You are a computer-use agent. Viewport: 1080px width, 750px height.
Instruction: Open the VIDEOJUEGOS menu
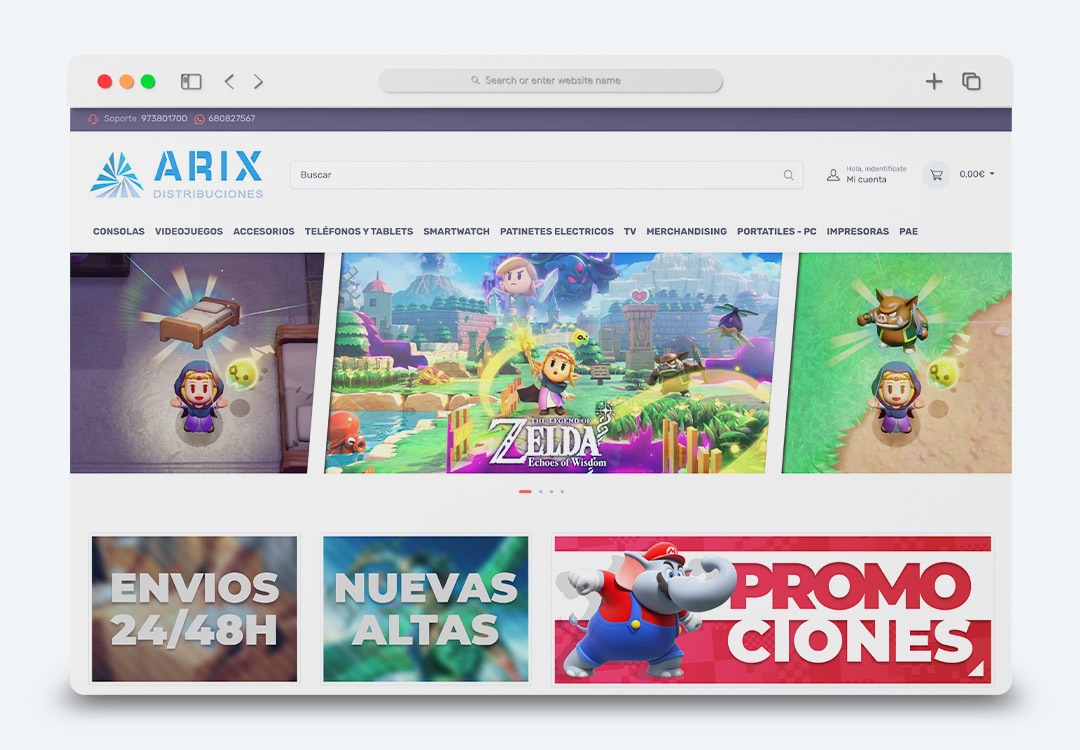tap(189, 231)
